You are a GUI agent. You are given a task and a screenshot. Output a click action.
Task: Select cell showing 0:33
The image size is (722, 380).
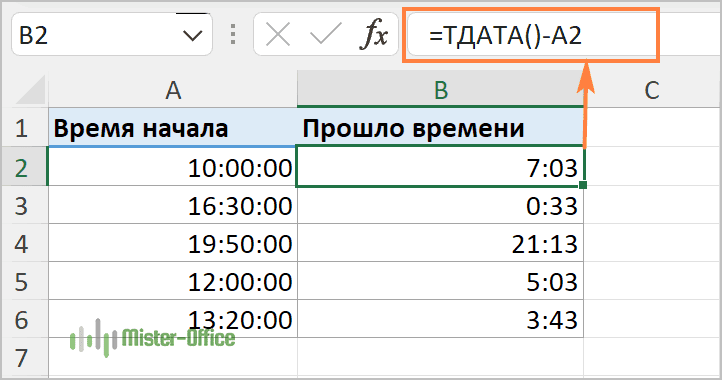pyautogui.click(x=440, y=205)
